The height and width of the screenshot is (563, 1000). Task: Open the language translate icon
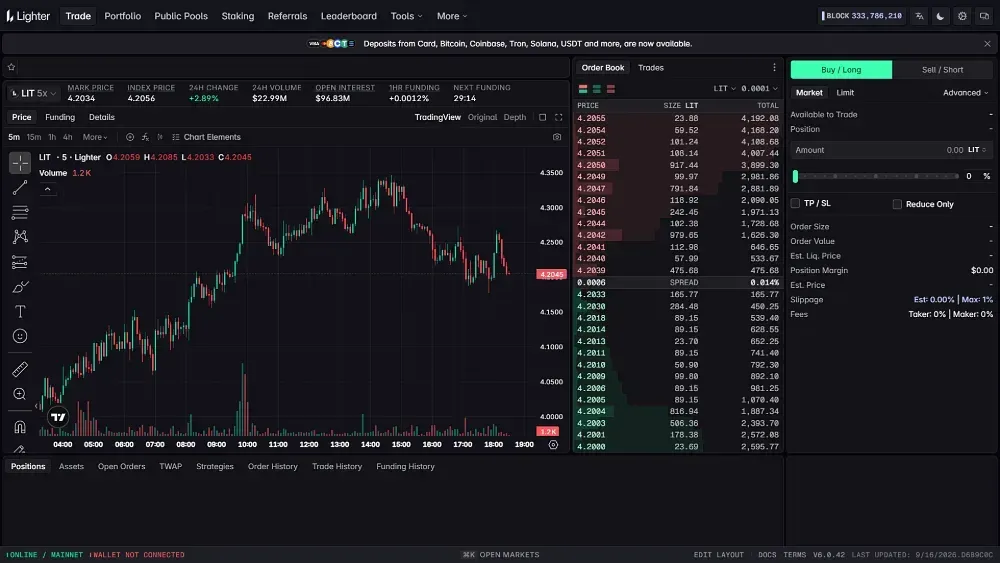coord(919,16)
